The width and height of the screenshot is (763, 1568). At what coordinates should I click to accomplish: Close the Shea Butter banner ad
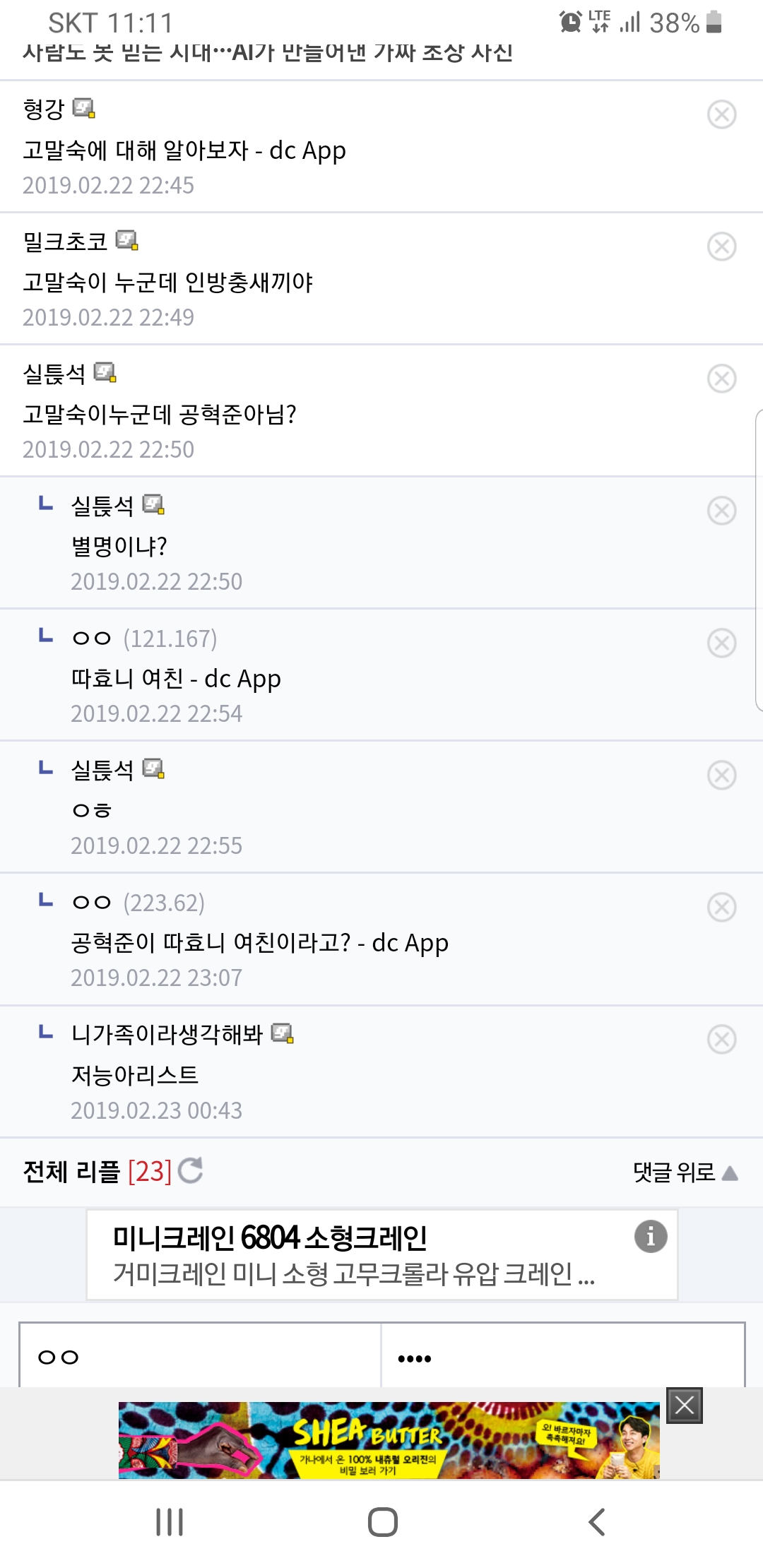coord(684,1406)
